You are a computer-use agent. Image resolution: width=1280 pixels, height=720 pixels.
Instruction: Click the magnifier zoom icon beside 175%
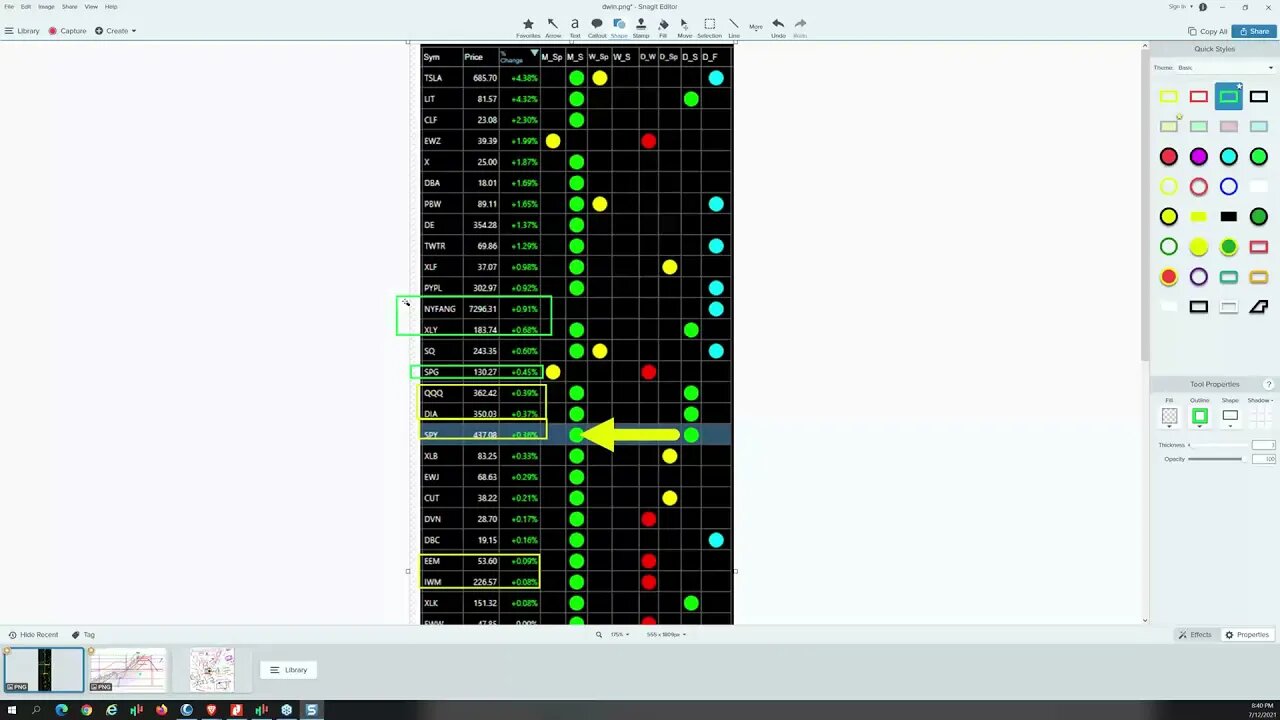(x=599, y=635)
